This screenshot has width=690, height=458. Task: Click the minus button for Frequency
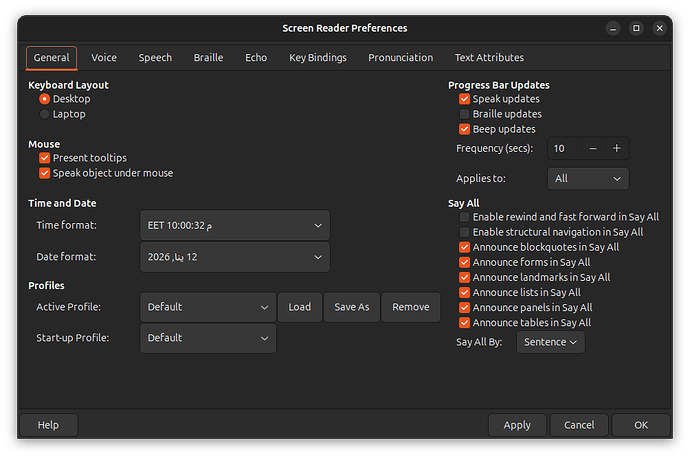593,148
